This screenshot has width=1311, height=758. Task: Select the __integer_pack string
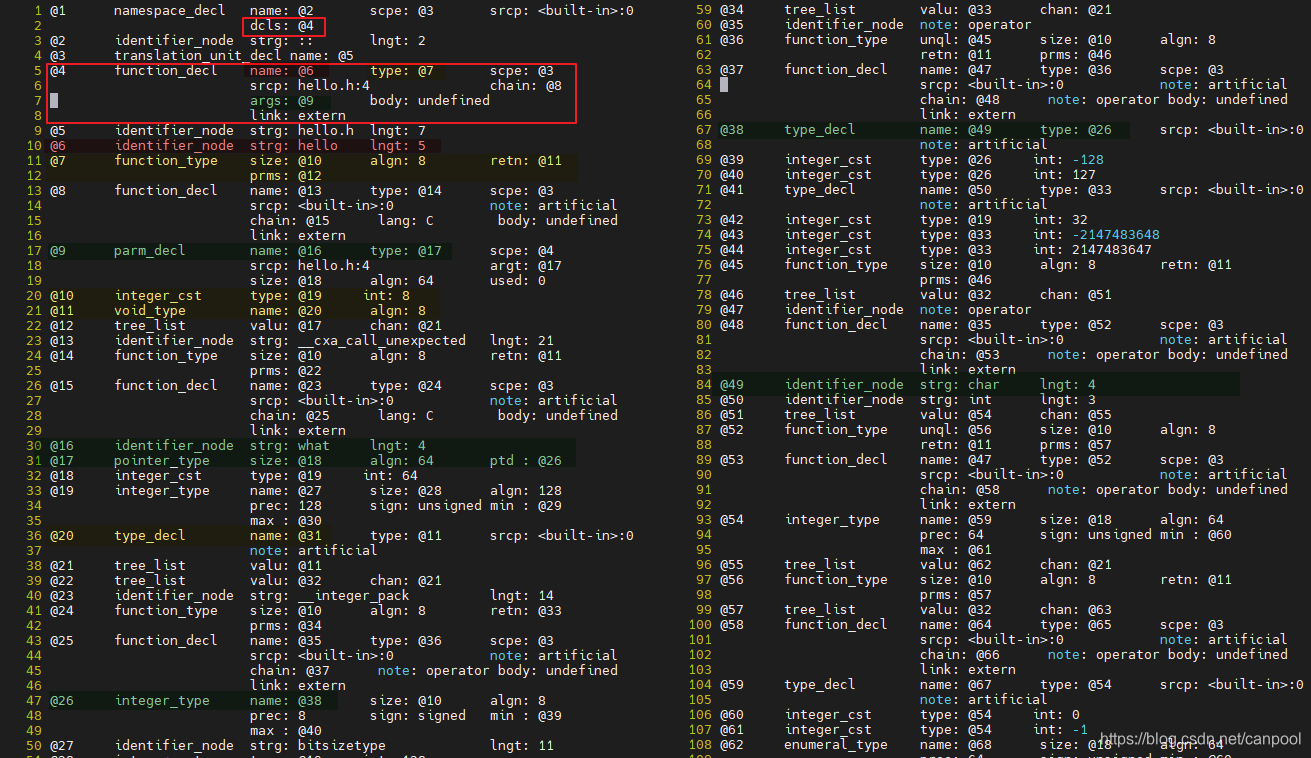tap(354, 595)
